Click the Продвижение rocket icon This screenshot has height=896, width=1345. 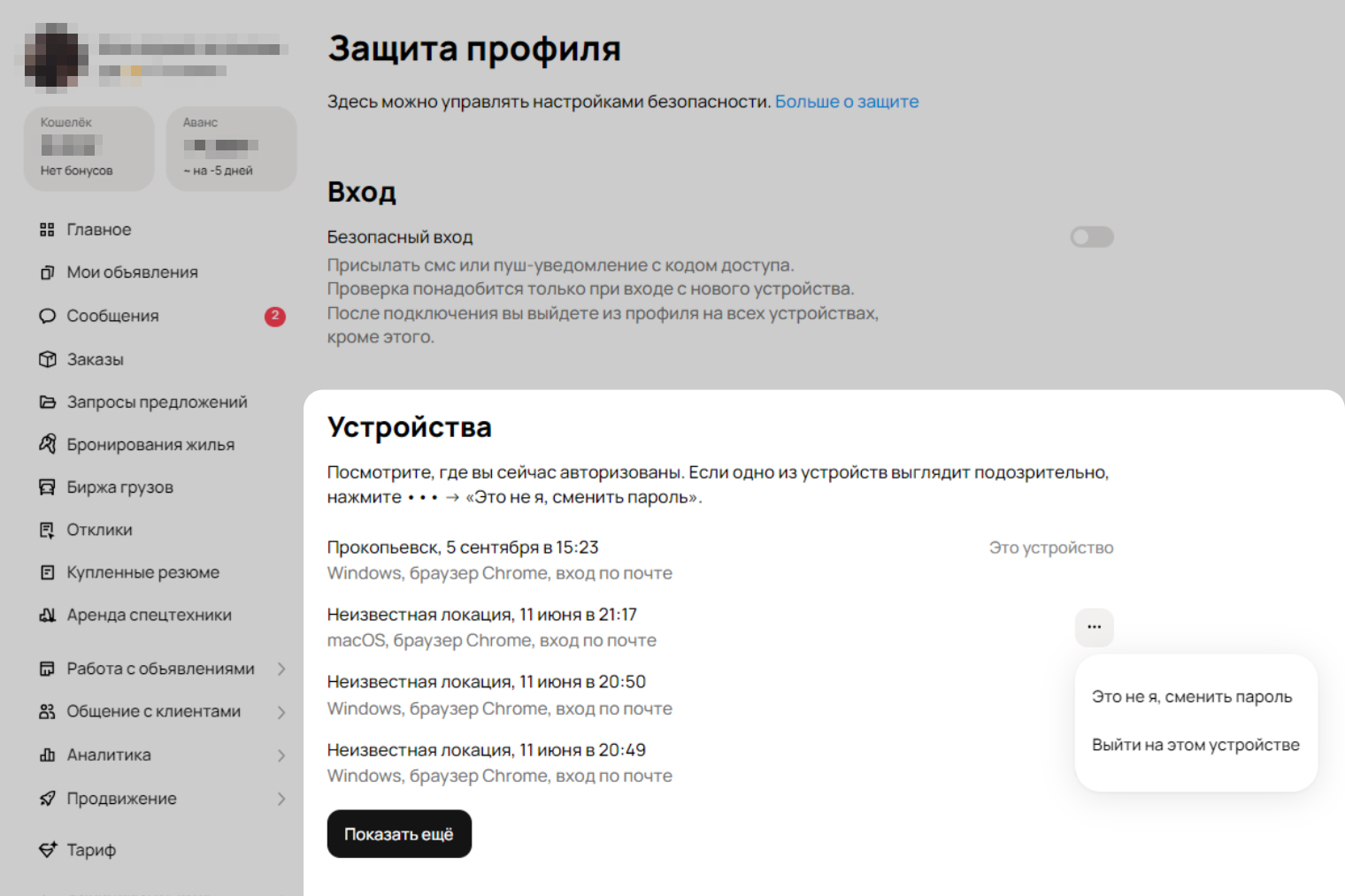(47, 799)
